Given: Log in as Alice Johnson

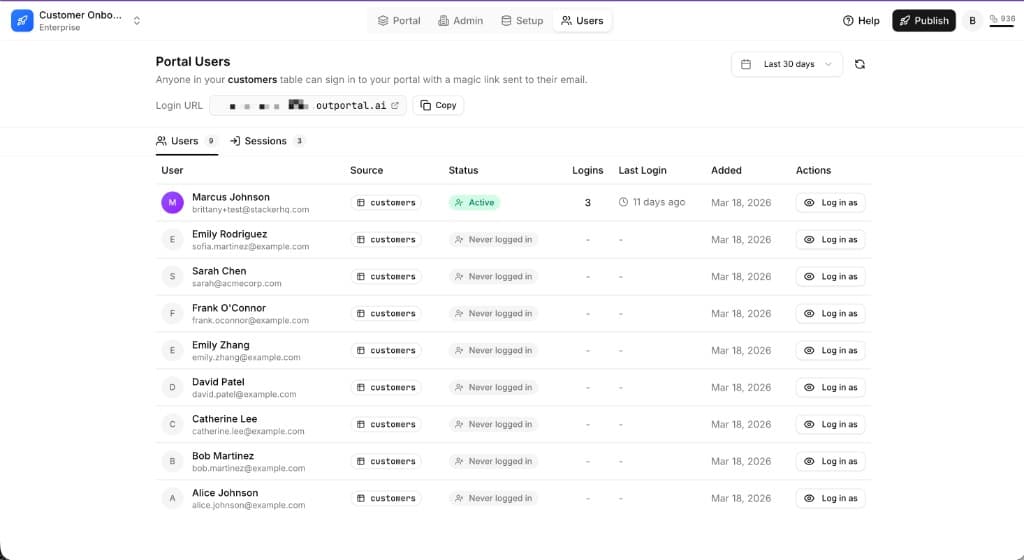Looking at the screenshot, I should (x=831, y=498).
